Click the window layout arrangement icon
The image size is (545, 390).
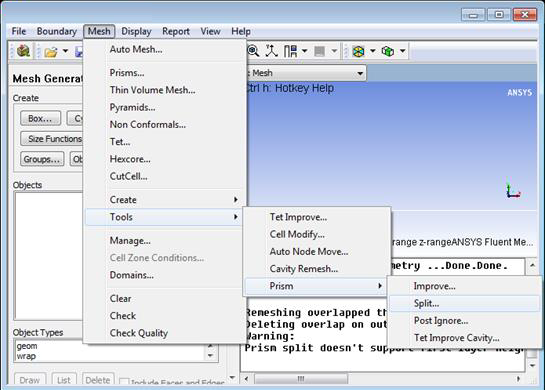click(x=290, y=51)
